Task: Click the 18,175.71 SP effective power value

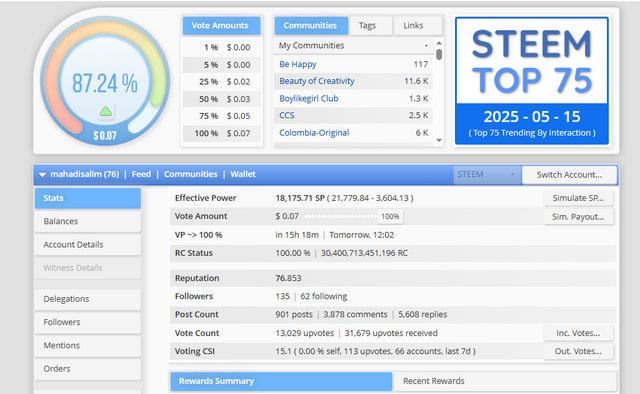Action: pyautogui.click(x=300, y=198)
